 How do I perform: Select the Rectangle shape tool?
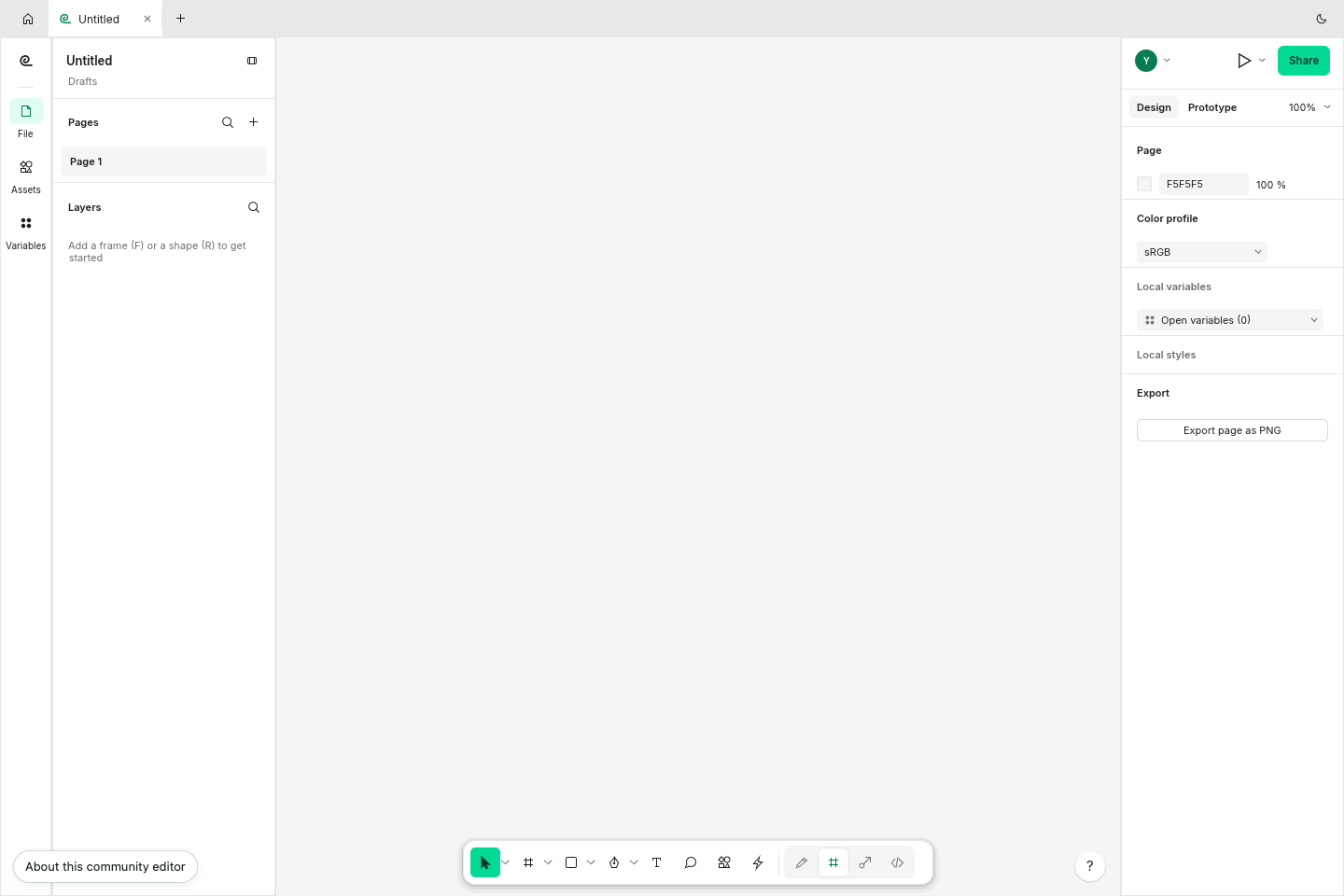tap(571, 862)
